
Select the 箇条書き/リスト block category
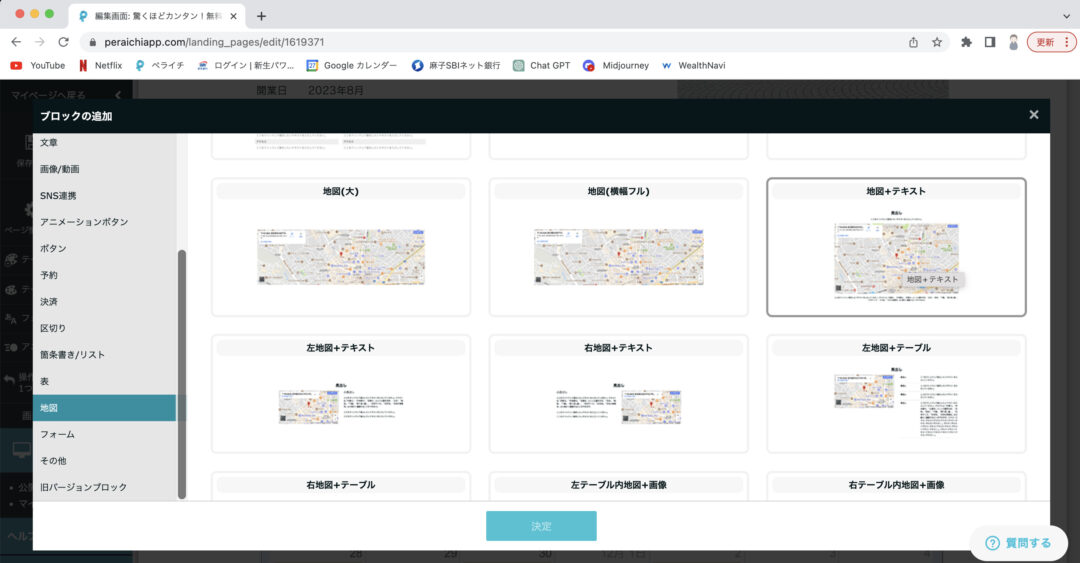click(x=105, y=354)
